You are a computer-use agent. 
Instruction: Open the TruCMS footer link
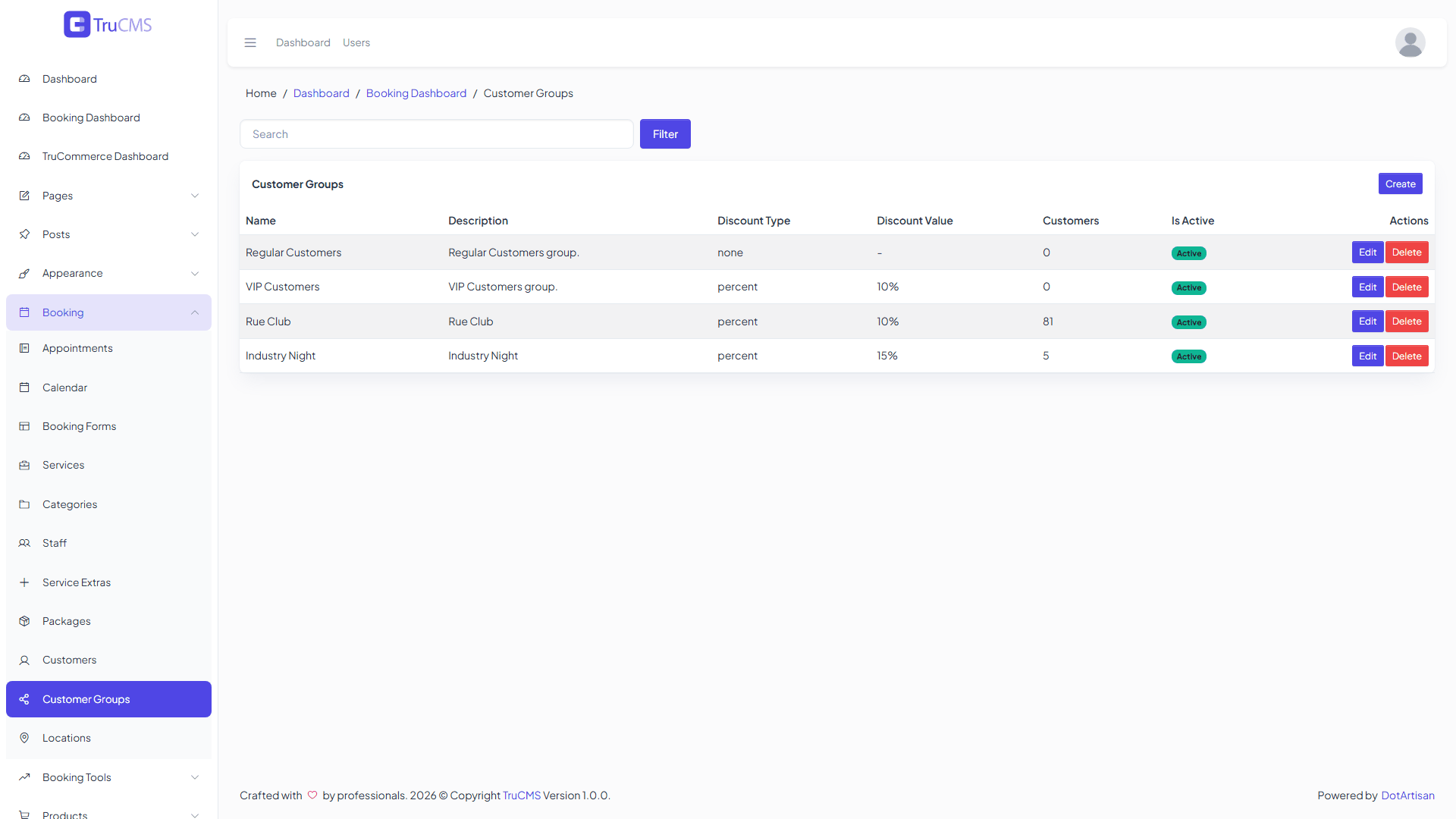point(522,795)
